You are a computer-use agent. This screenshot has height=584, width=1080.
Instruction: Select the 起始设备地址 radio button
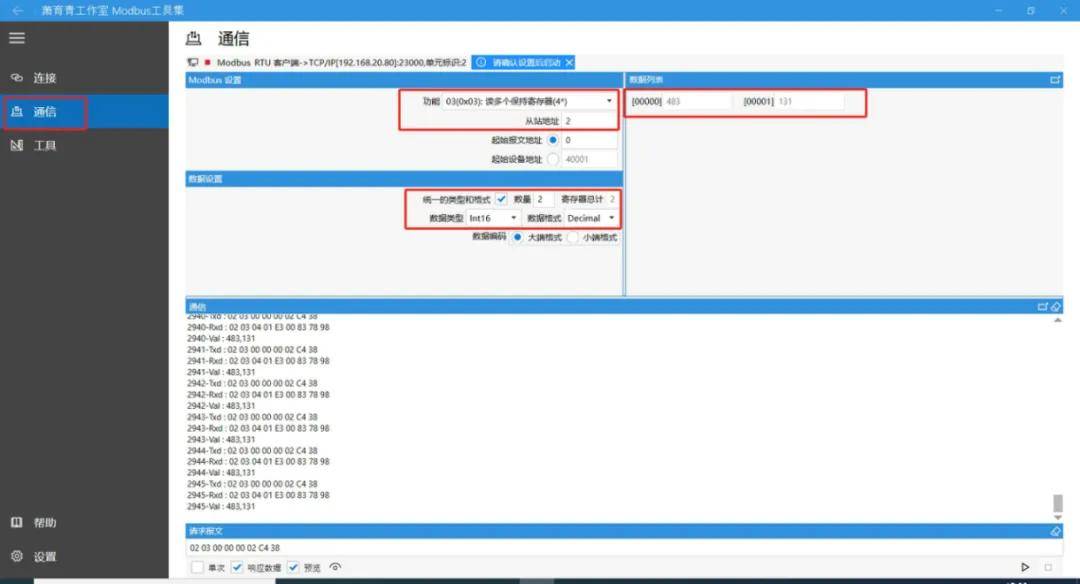[x=552, y=159]
